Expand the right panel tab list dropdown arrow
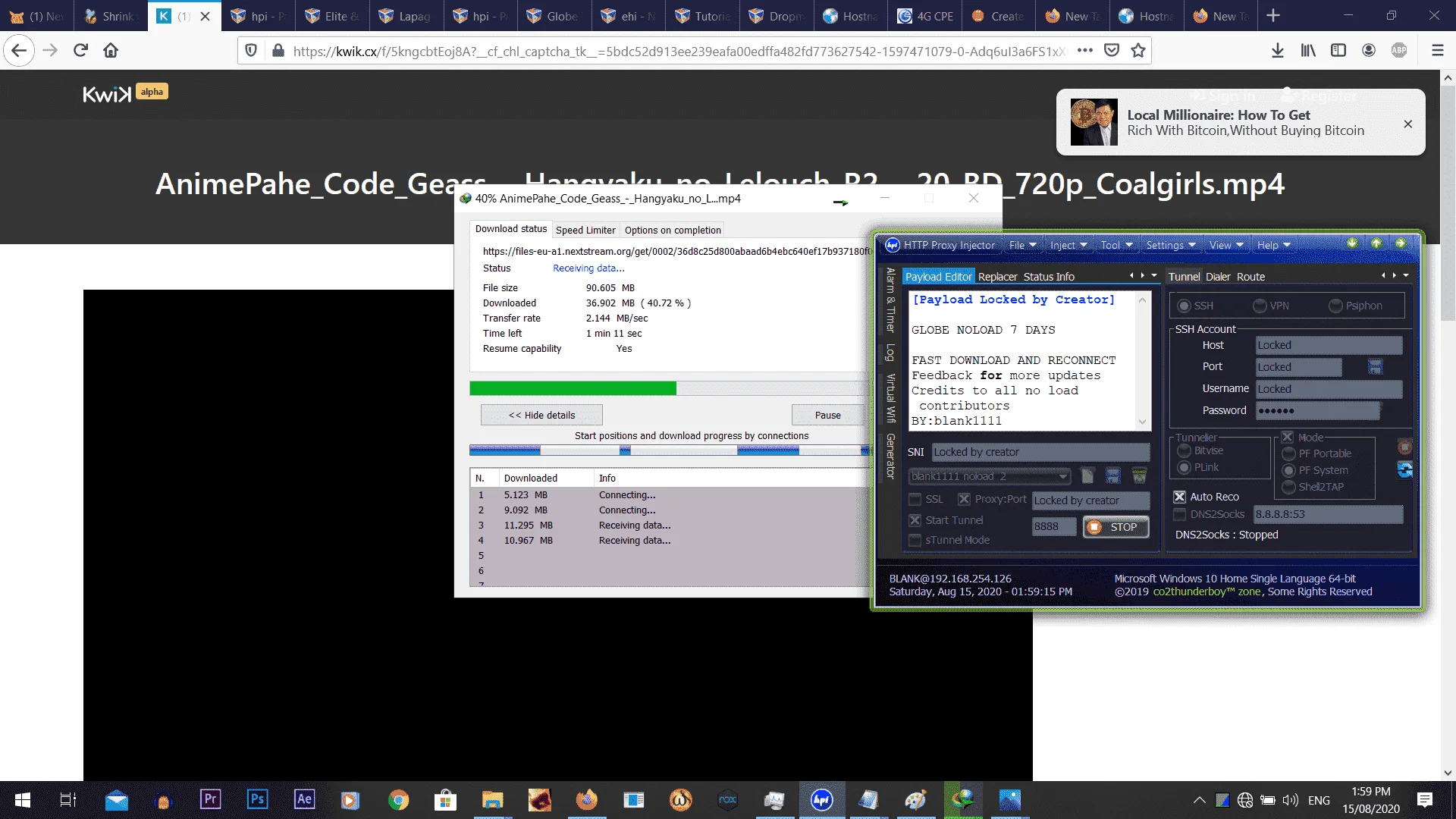This screenshot has height=819, width=1456. pos(1406,276)
